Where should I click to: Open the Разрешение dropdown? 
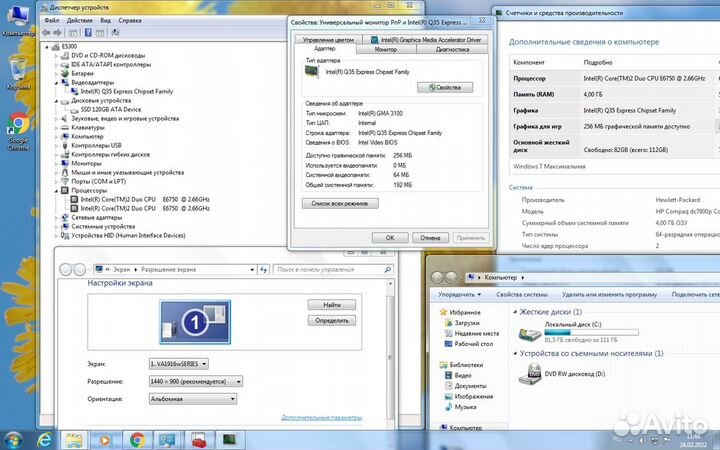(x=196, y=381)
